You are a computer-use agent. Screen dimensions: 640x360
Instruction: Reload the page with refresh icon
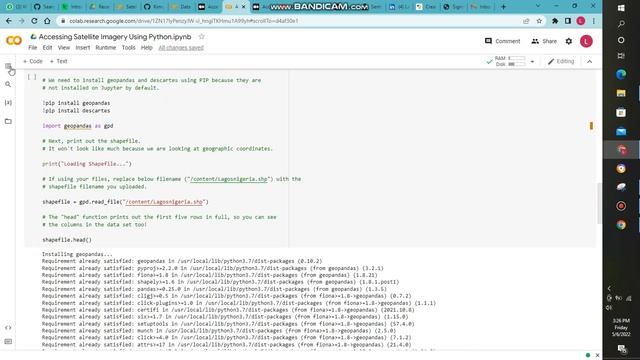(x=34, y=21)
